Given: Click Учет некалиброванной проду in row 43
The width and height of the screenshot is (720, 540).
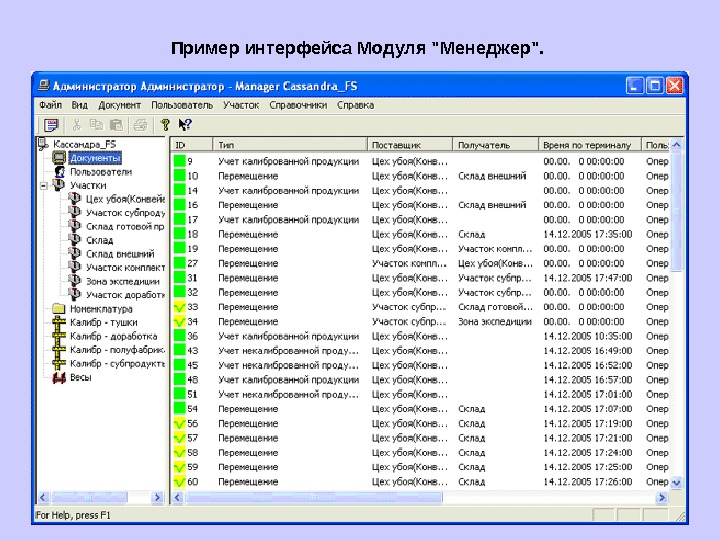Looking at the screenshot, I should tap(288, 351).
